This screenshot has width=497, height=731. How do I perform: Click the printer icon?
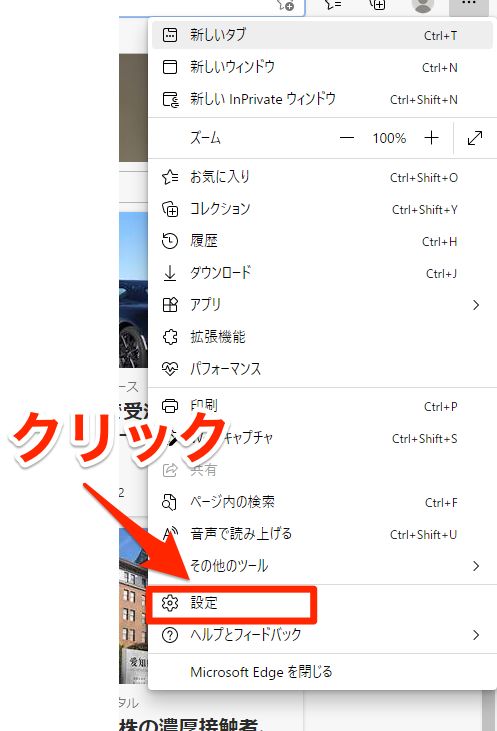[x=170, y=406]
